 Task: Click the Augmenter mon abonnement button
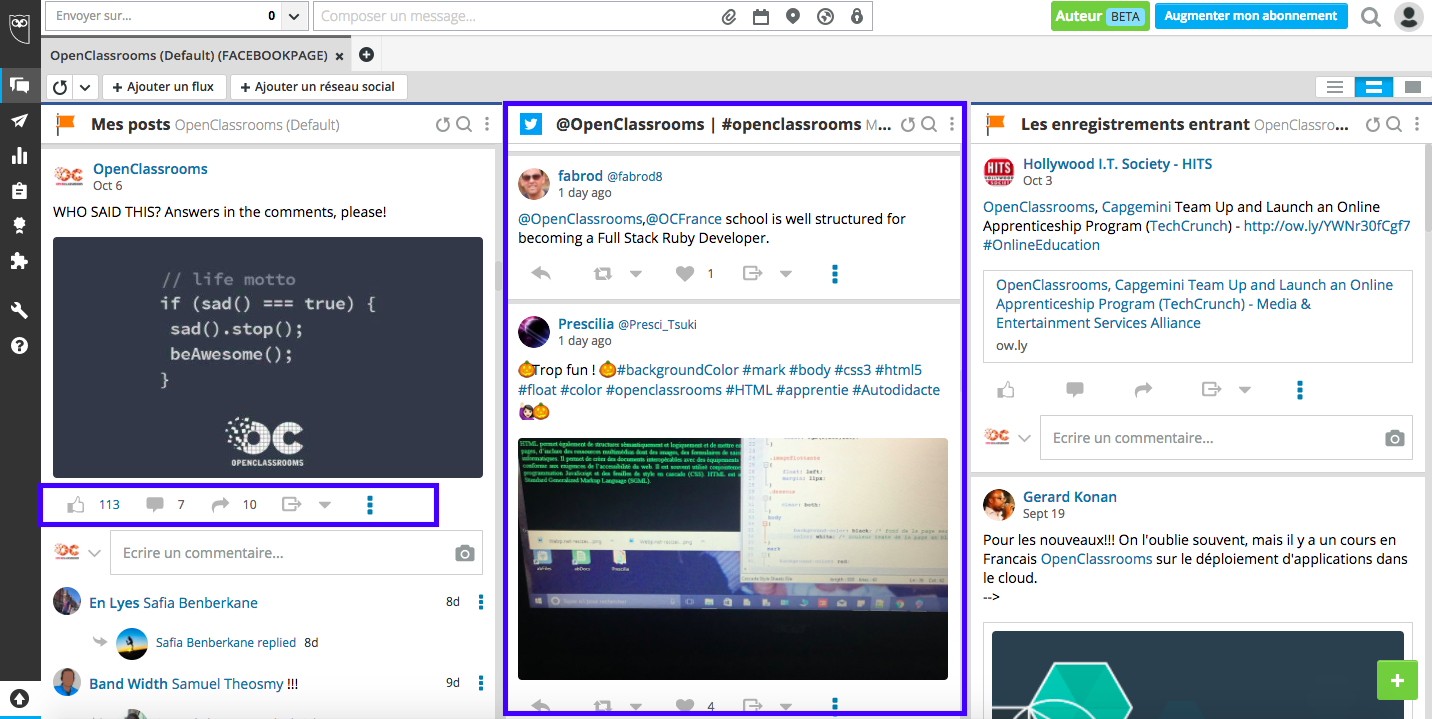1251,16
